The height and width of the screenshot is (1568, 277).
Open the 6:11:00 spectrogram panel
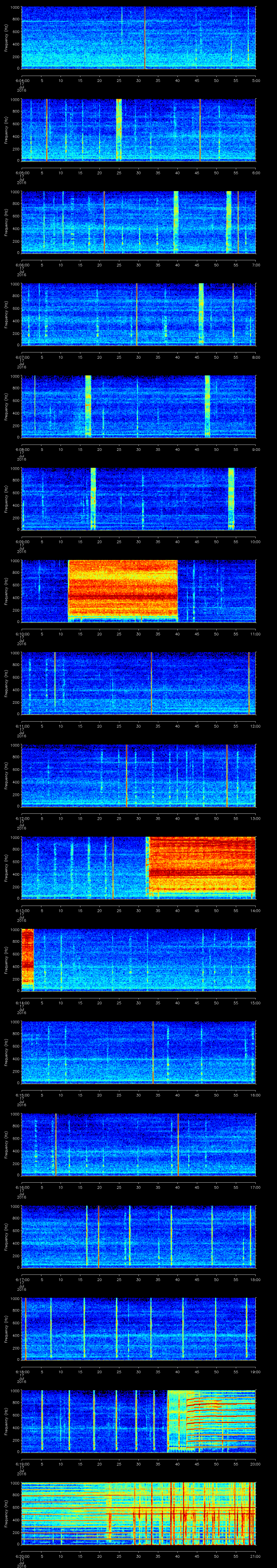click(x=138, y=683)
